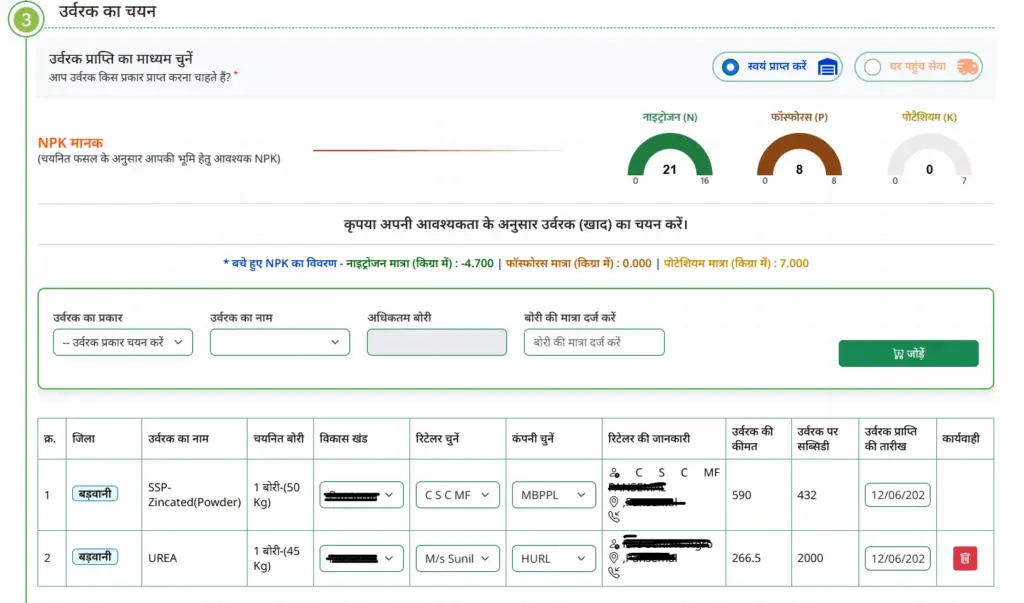This screenshot has width=1024, height=603.
Task: Open the M/s Sunil retailer dropdown
Action: coord(457,559)
